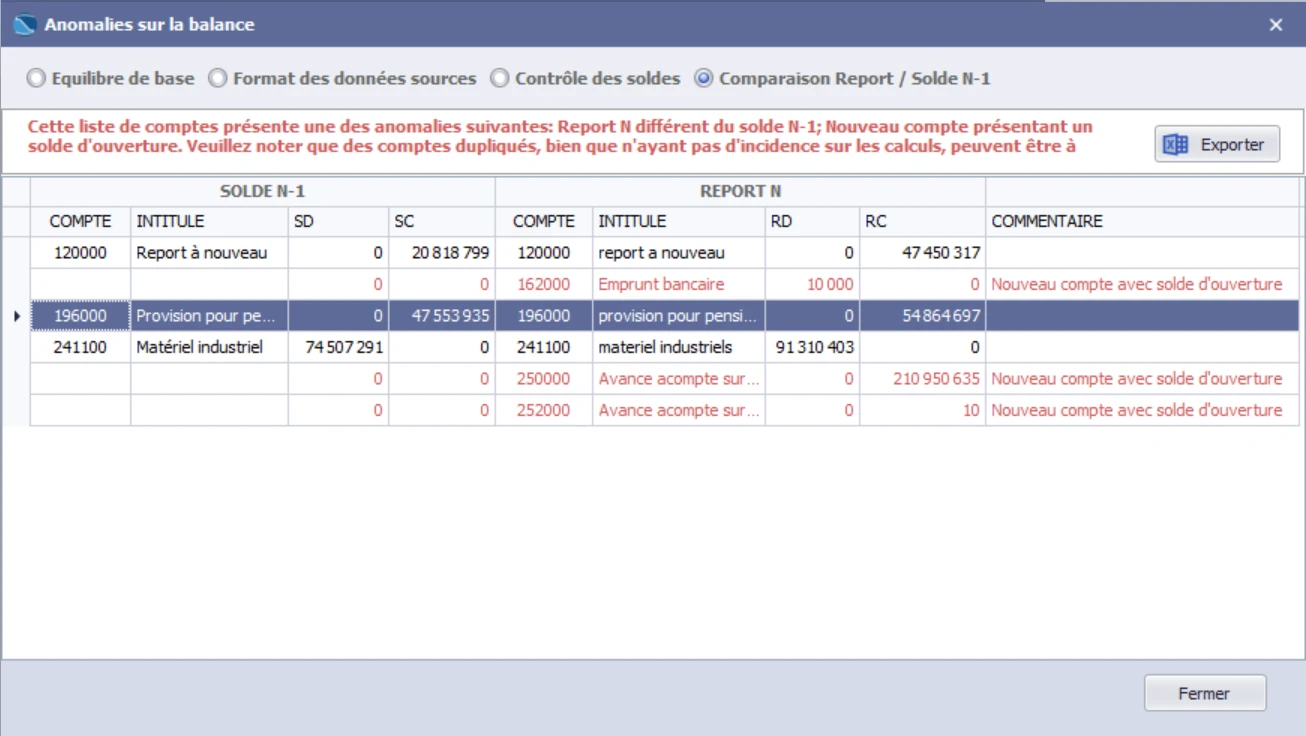Image resolution: width=1306 pixels, height=736 pixels.
Task: Click the Exporter button
Action: 1217,144
